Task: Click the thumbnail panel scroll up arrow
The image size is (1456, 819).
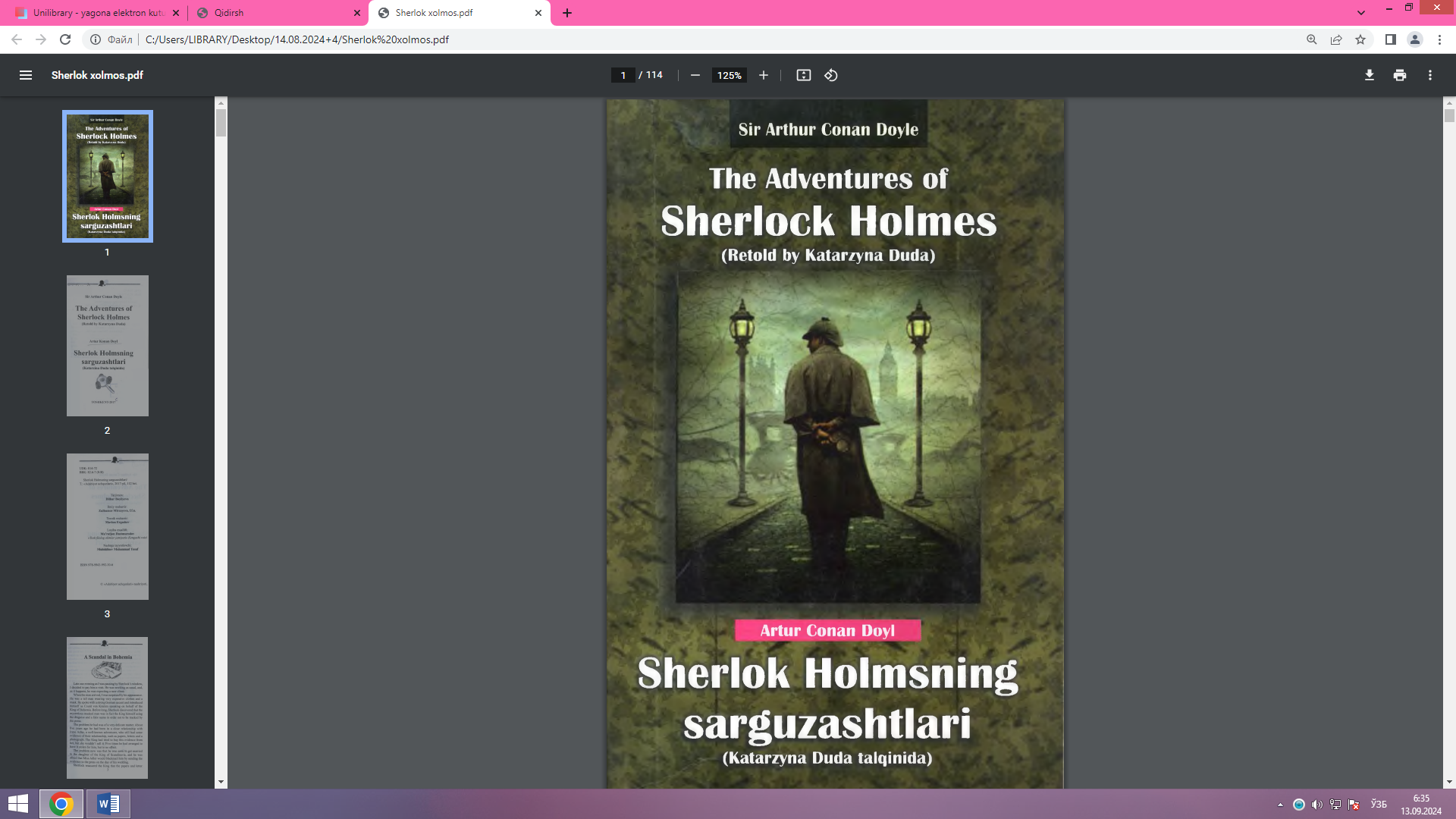Action: (221, 102)
